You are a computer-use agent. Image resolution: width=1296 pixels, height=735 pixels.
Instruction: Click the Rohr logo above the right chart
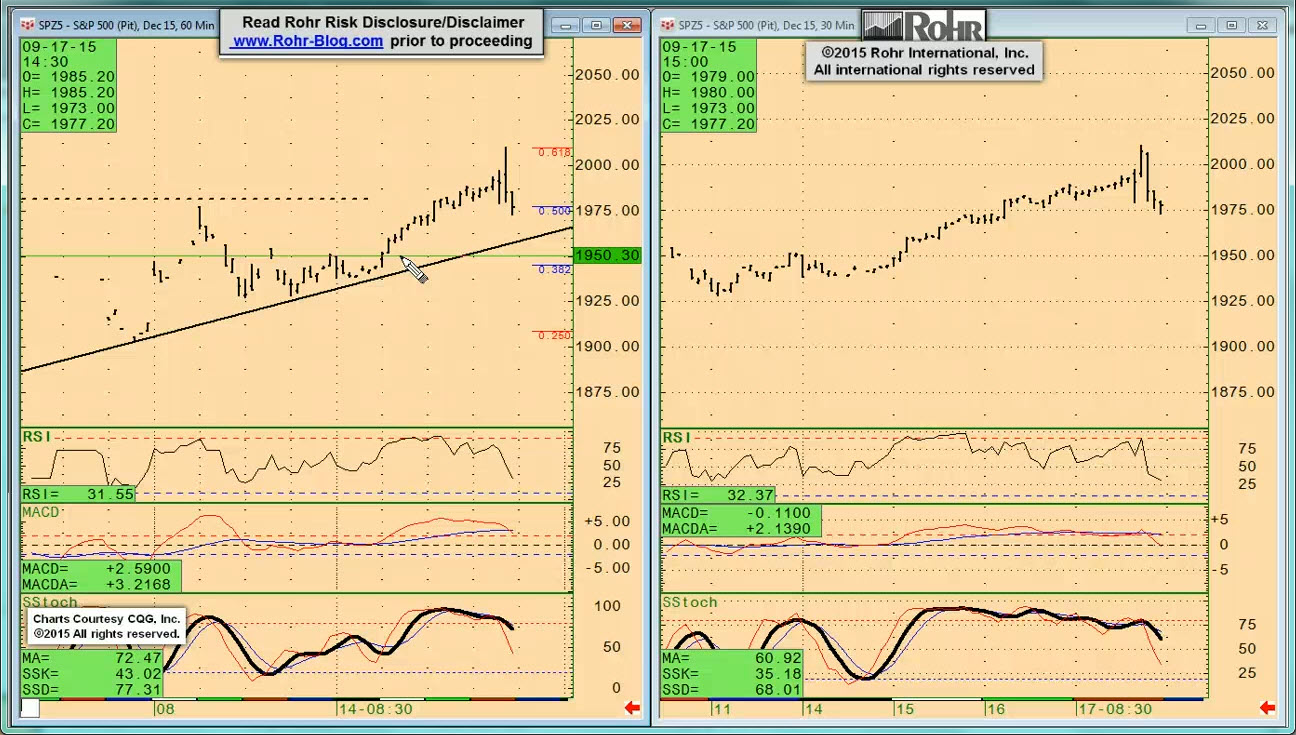click(923, 26)
